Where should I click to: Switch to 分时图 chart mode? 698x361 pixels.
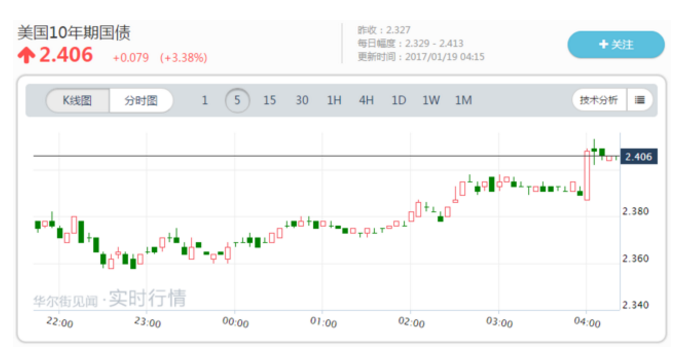[x=141, y=101]
